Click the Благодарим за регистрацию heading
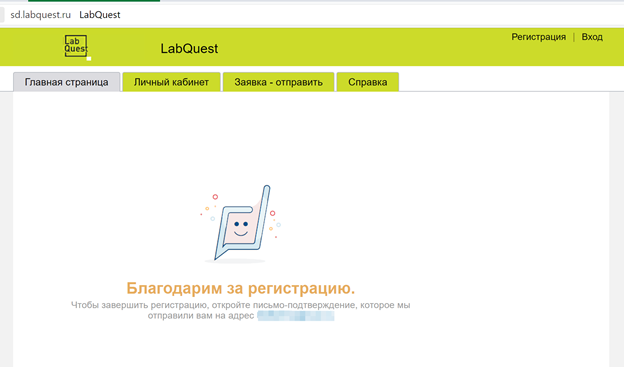 click(x=240, y=288)
